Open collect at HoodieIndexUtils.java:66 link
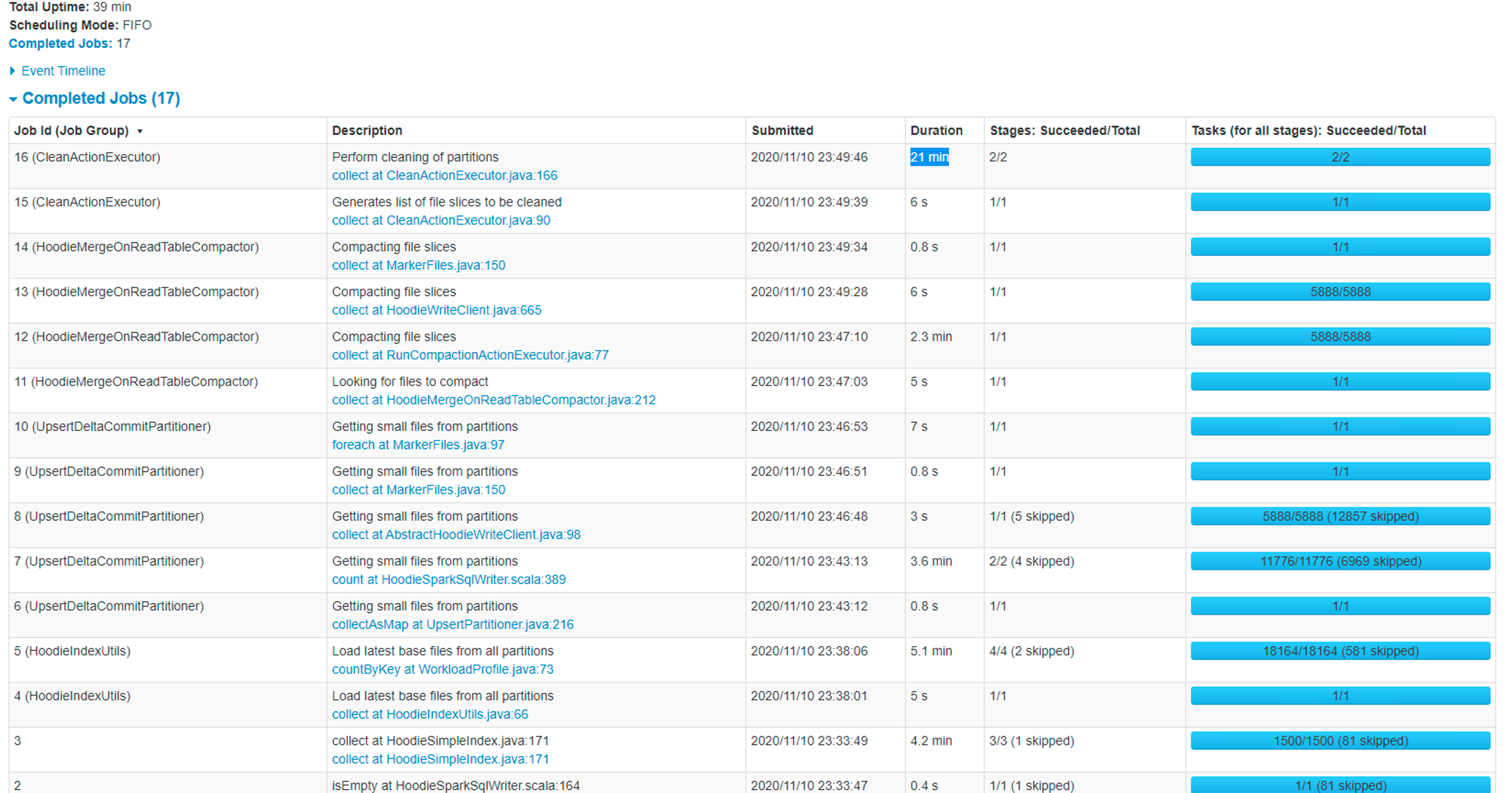 pyautogui.click(x=430, y=714)
